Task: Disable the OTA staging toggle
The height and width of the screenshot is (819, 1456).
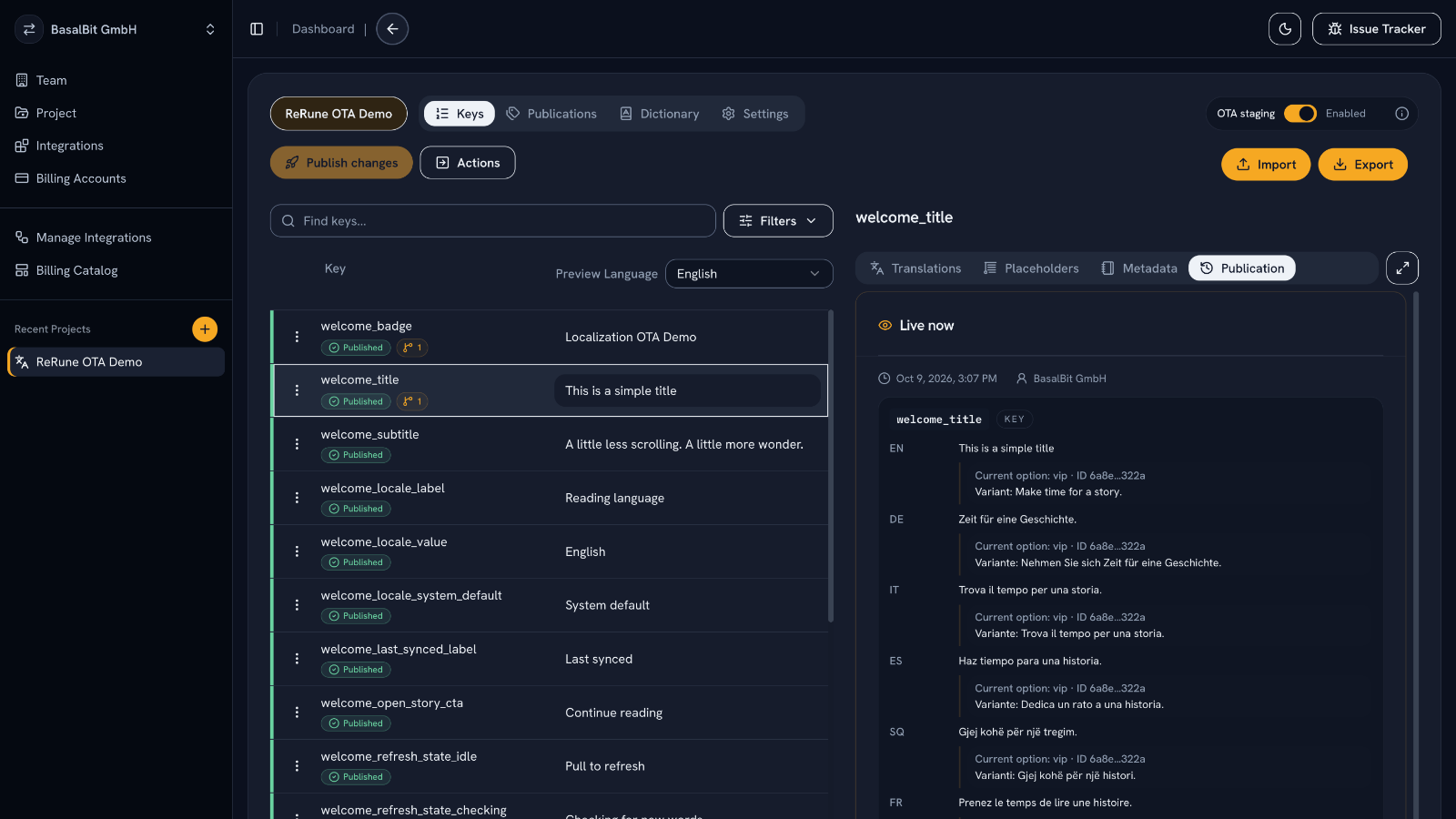Action: pos(1300,114)
